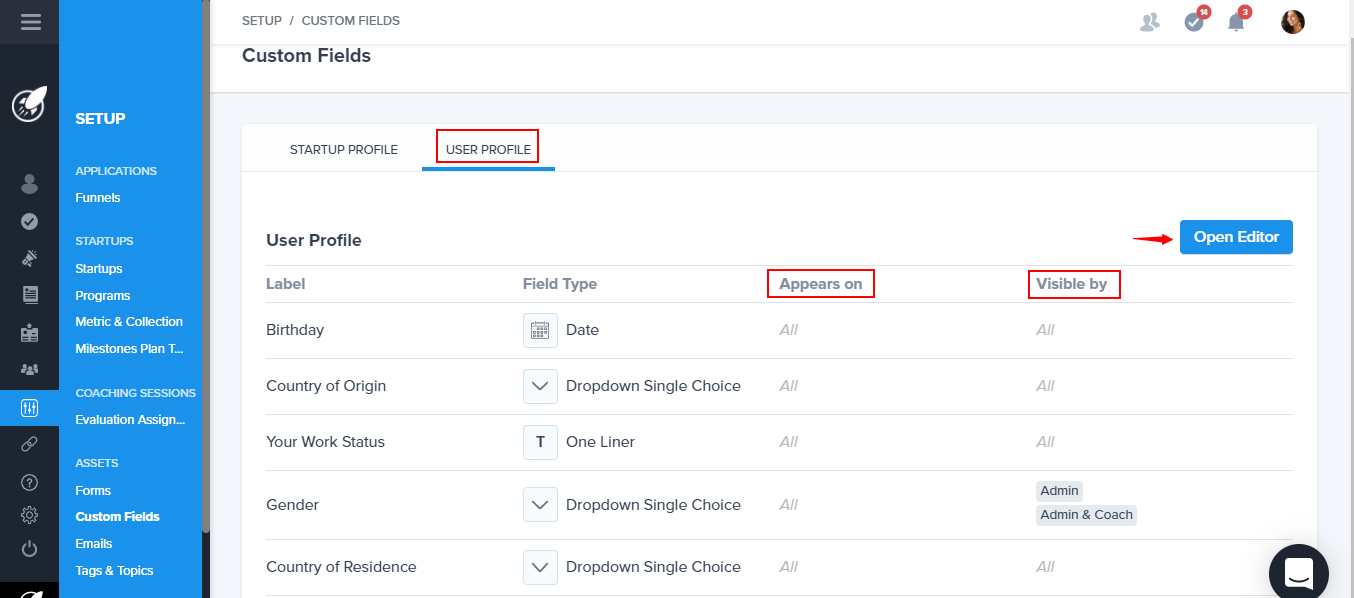This screenshot has width=1354, height=598.
Task: Go to Emails in the Assets section
Action: click(94, 544)
